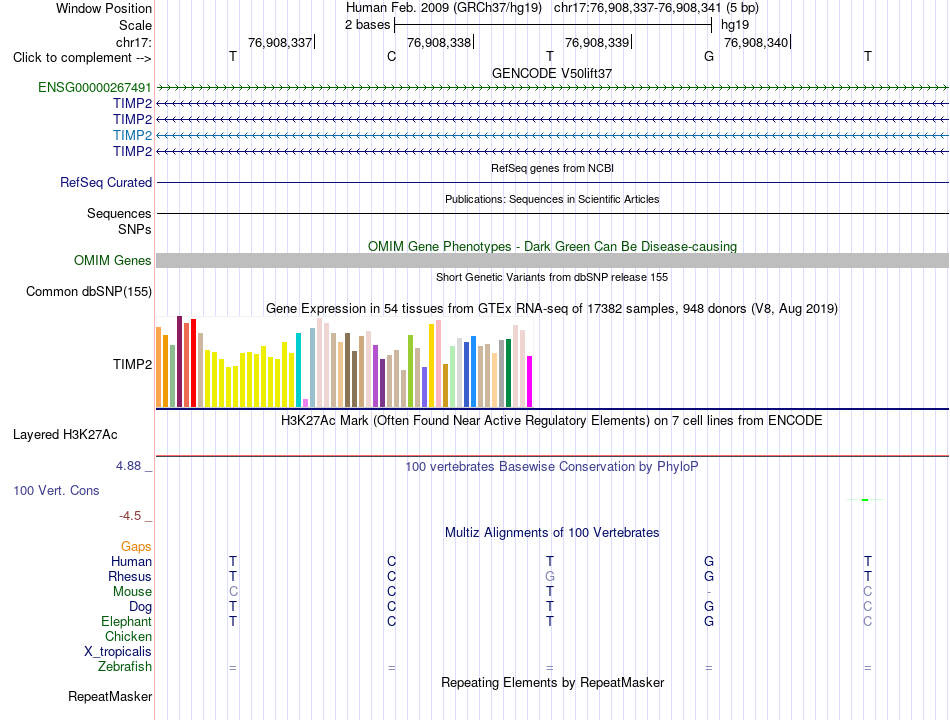Click the TIMP2 label beside GTEx chart

[132, 364]
